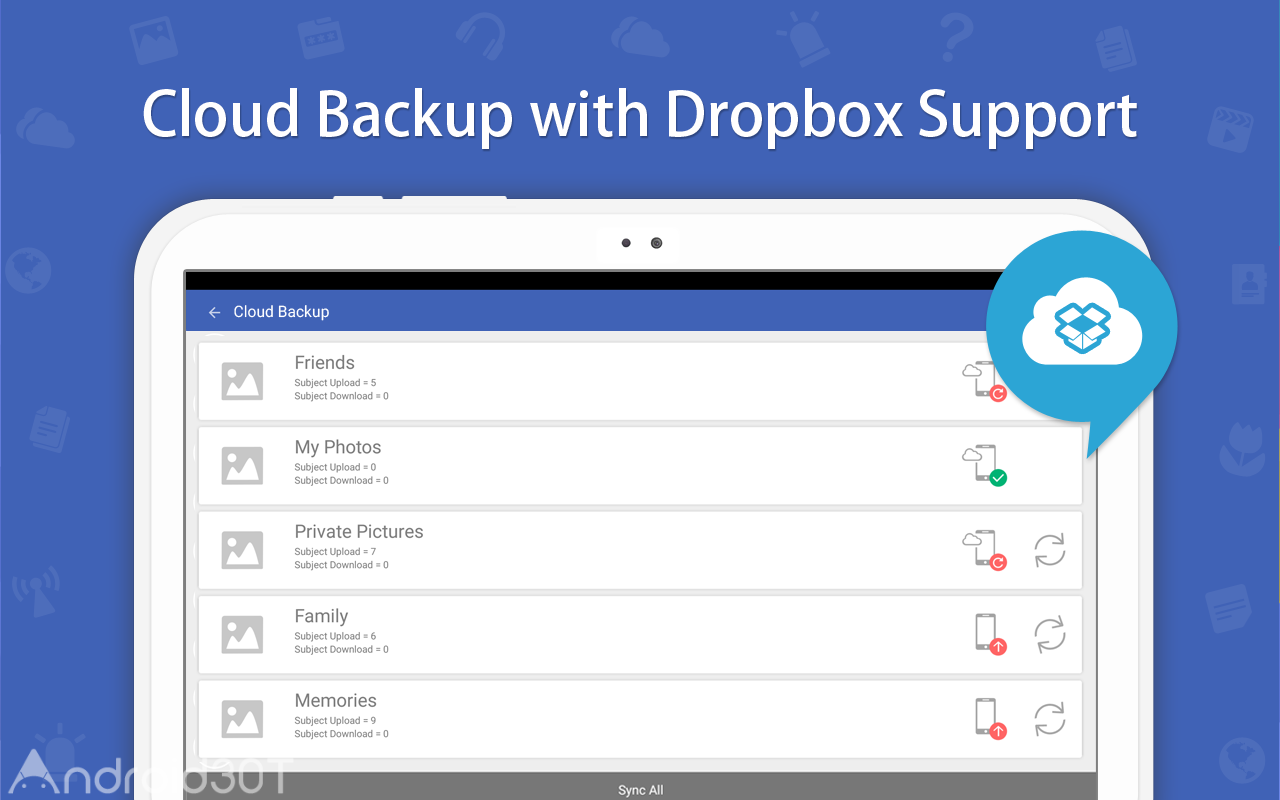Viewport: 1280px width, 800px height.
Task: Open the Memories album thumbnail
Action: point(242,719)
